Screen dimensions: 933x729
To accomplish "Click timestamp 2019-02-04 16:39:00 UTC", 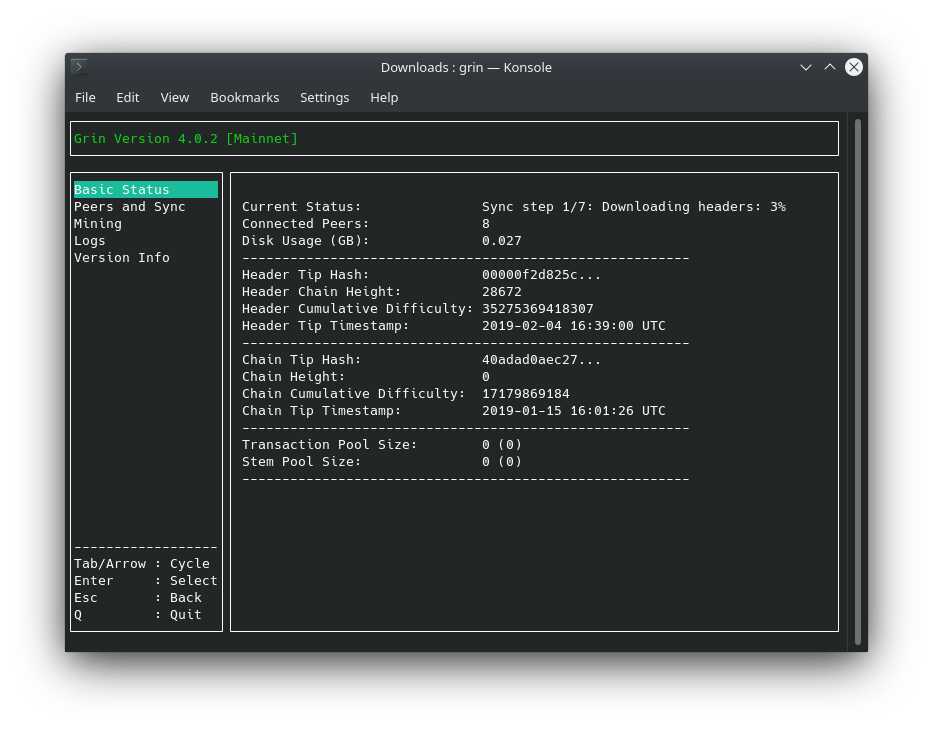I will [x=574, y=326].
